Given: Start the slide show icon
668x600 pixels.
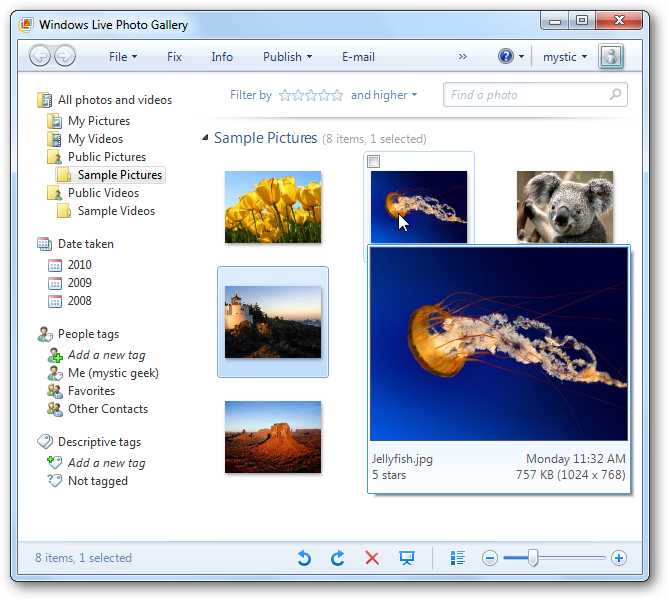Looking at the screenshot, I should [x=406, y=558].
